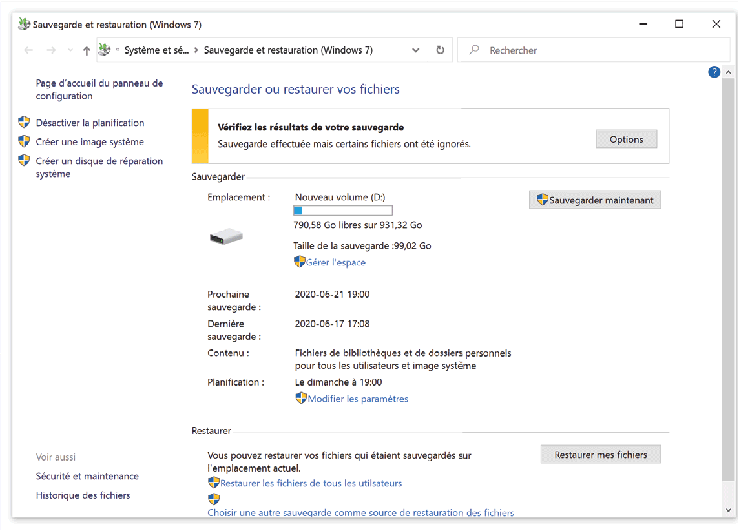
Task: Click the scrollbar down arrow
Action: pyautogui.click(x=728, y=510)
